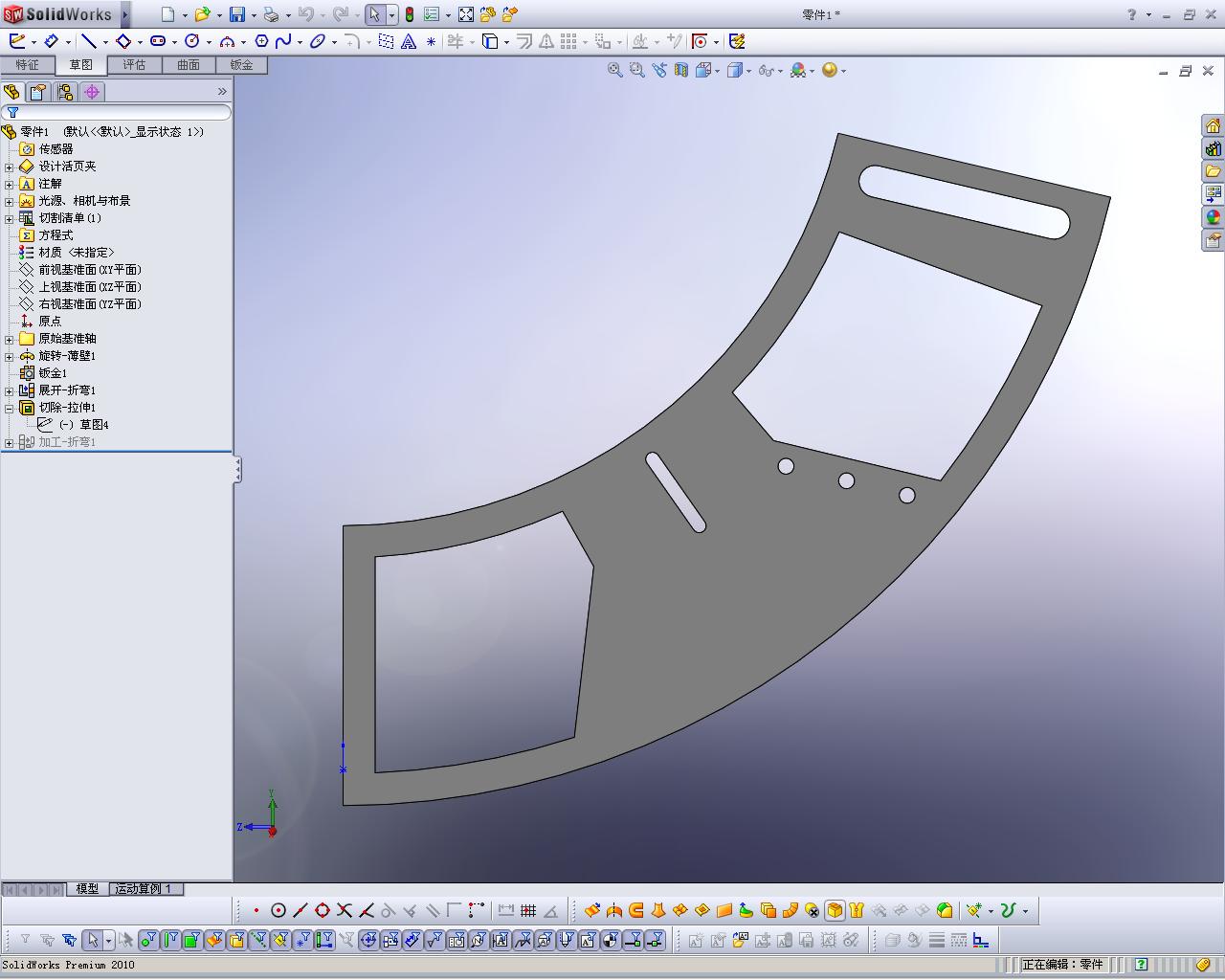Open the SolidWorks menu flyout arrow
Screen dimensions: 1225x980
click(125, 14)
